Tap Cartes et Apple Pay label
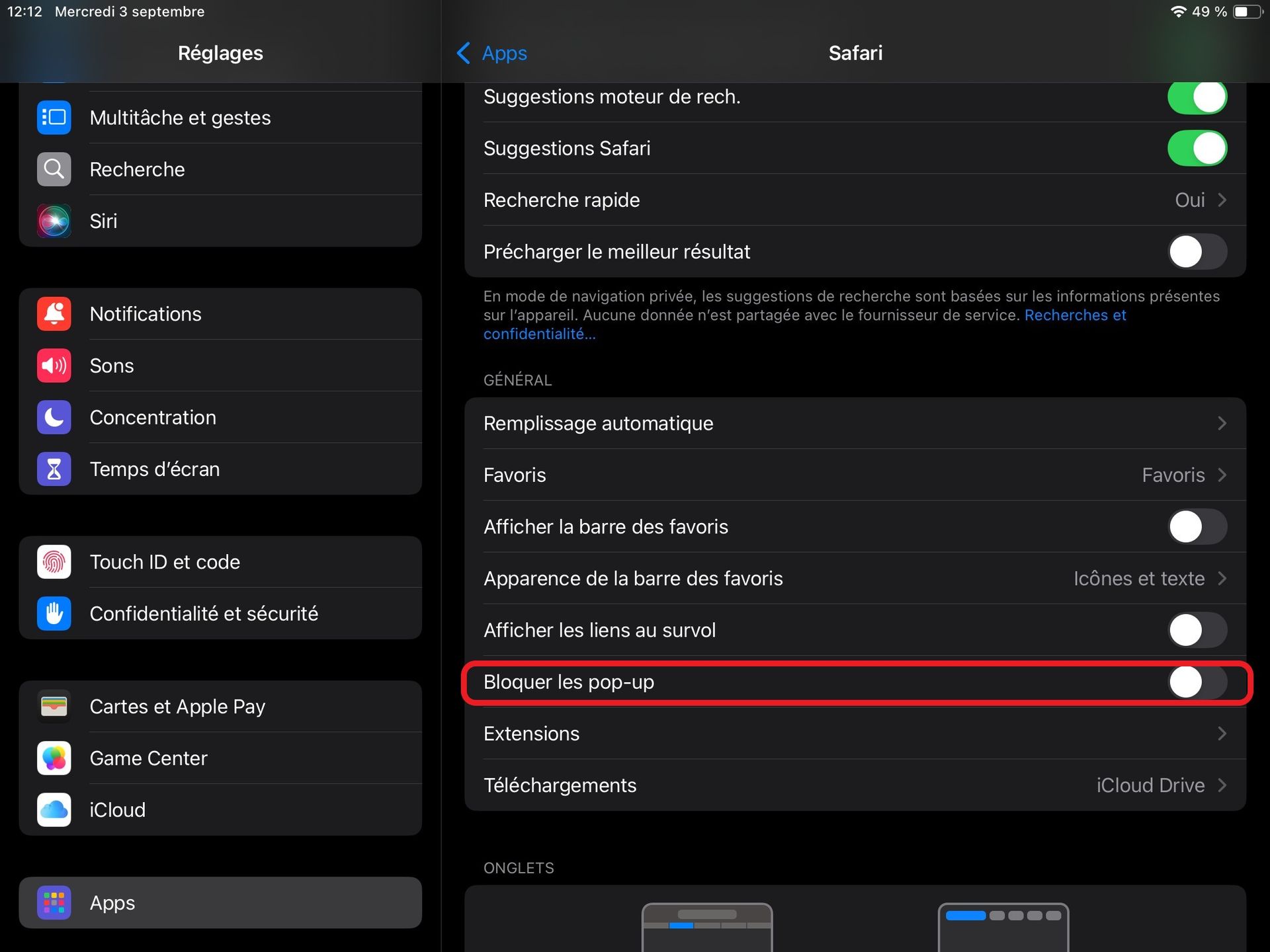This screenshot has width=1270, height=952. click(x=177, y=707)
